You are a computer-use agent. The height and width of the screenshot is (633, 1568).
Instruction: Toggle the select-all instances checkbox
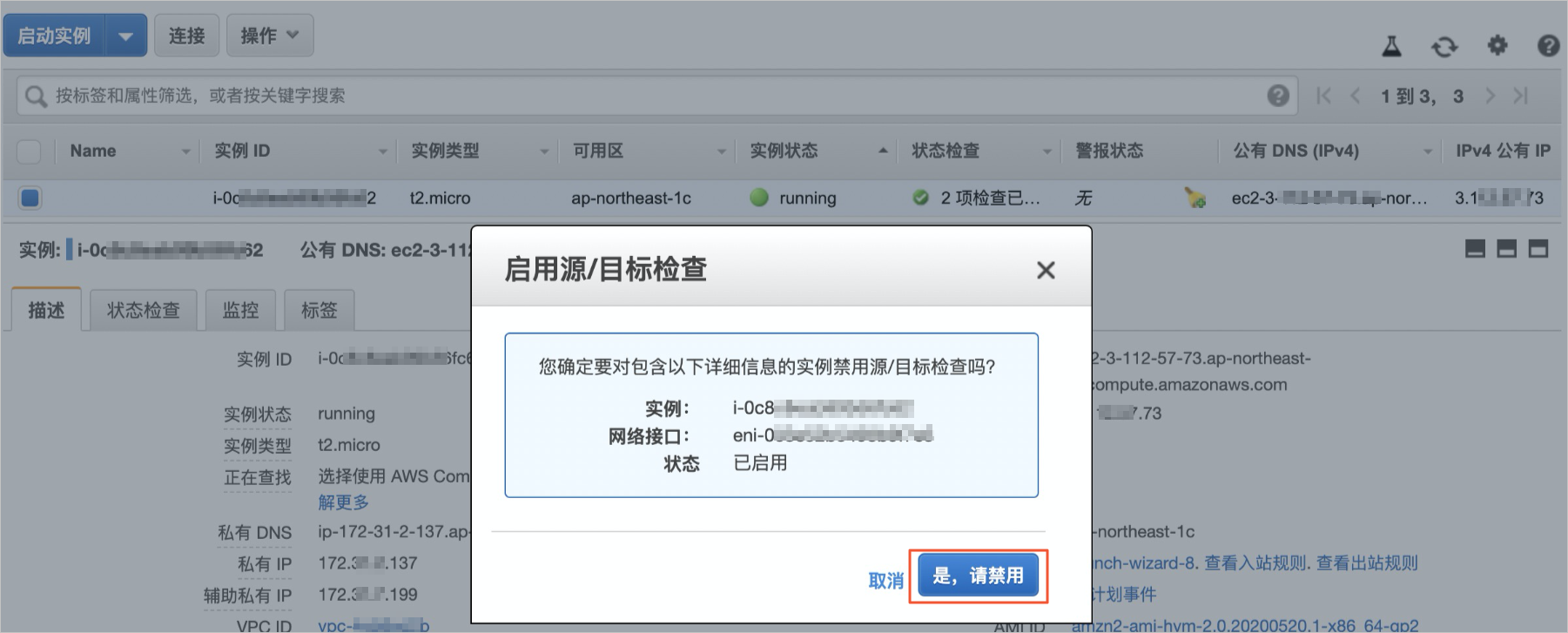point(29,152)
